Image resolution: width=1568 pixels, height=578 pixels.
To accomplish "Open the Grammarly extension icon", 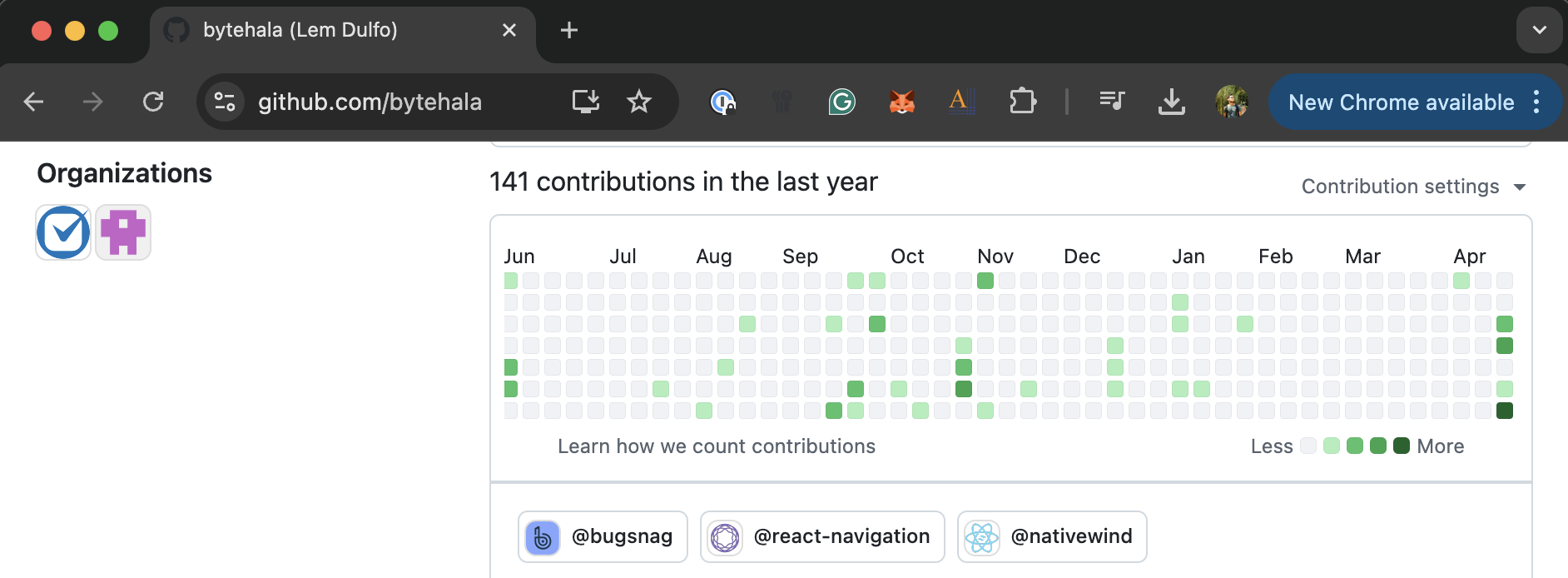I will pos(841,102).
